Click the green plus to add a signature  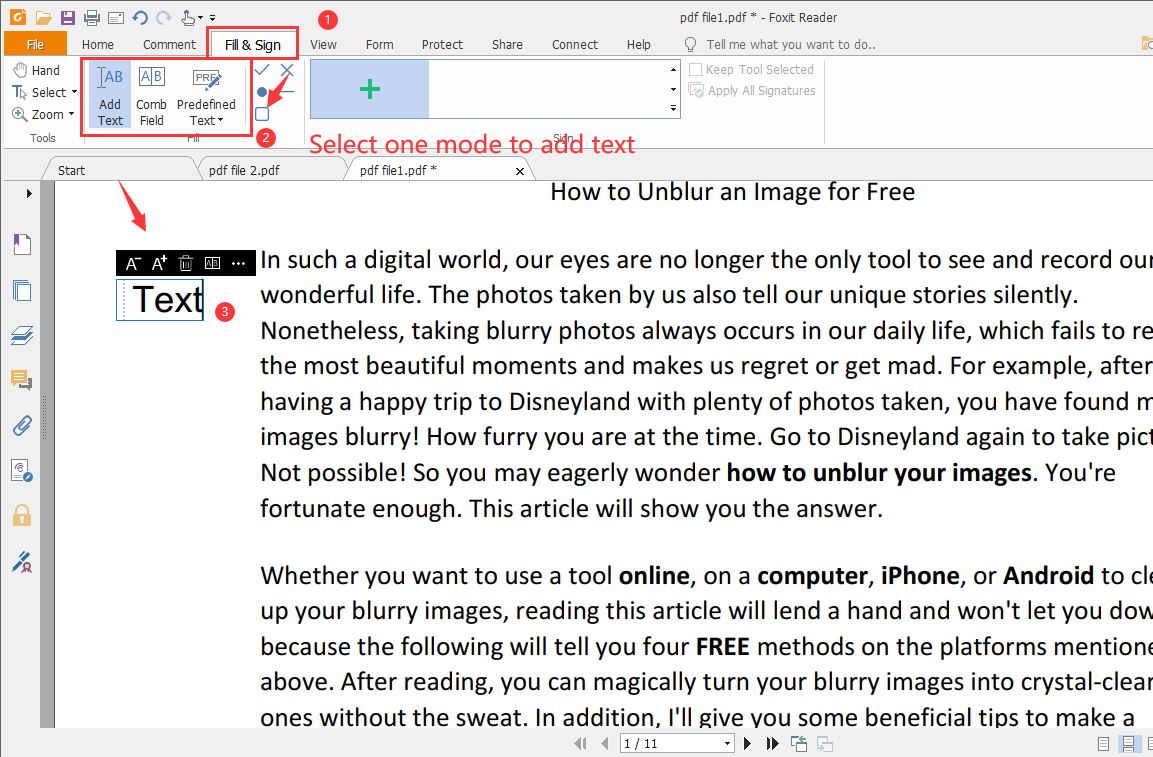(x=369, y=89)
